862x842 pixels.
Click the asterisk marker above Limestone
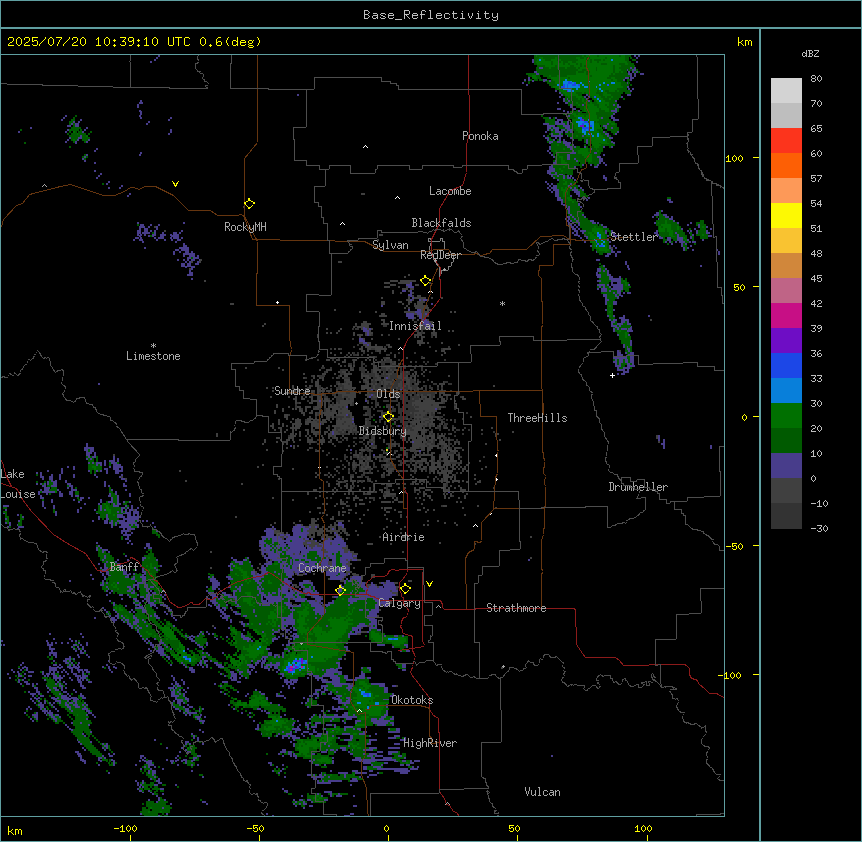[153, 346]
